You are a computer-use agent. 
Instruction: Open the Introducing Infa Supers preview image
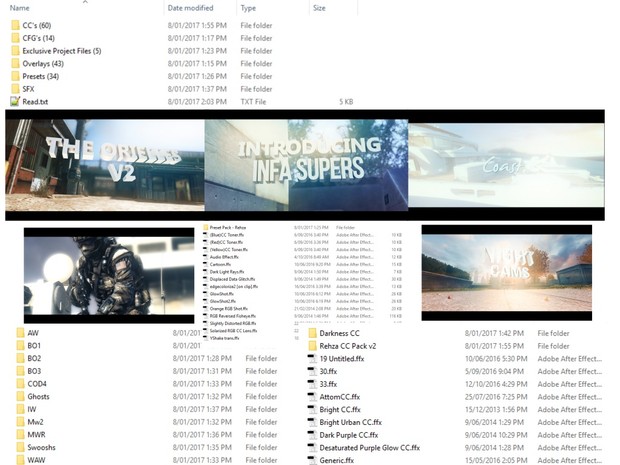click(306, 165)
